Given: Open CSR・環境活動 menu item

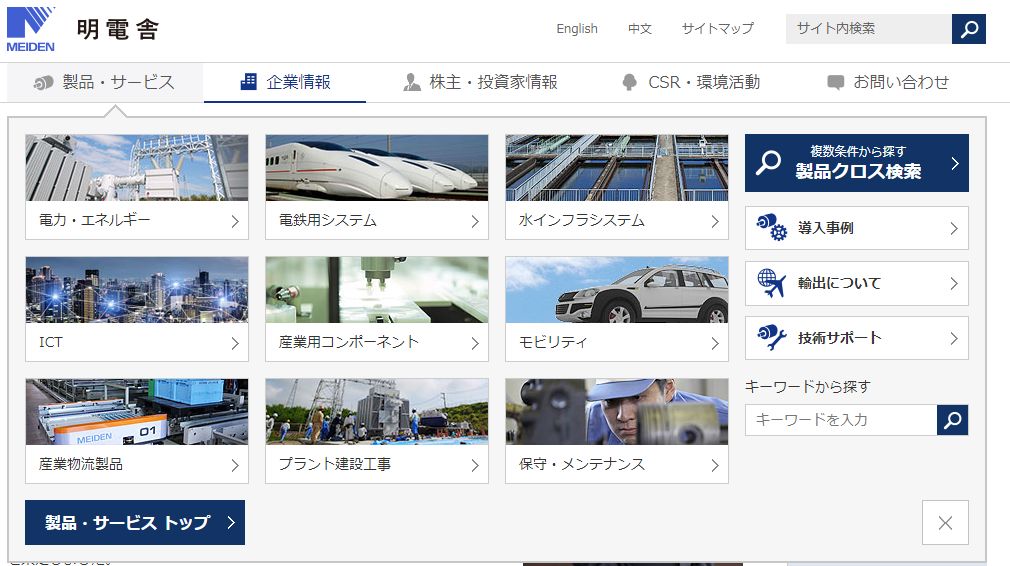Looking at the screenshot, I should pyautogui.click(x=690, y=82).
